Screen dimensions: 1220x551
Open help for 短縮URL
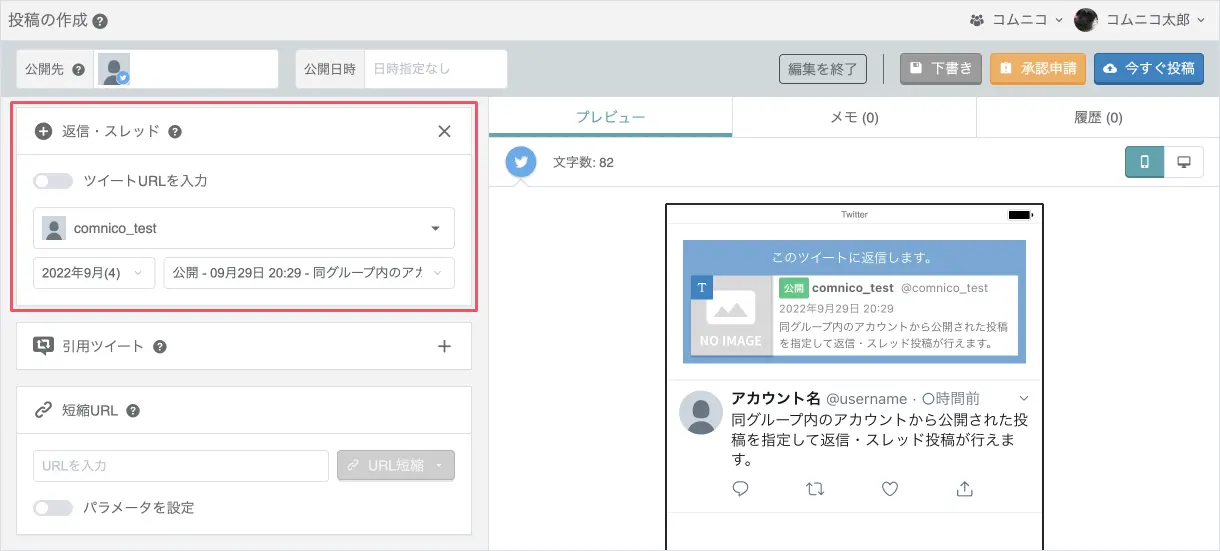(x=133, y=410)
